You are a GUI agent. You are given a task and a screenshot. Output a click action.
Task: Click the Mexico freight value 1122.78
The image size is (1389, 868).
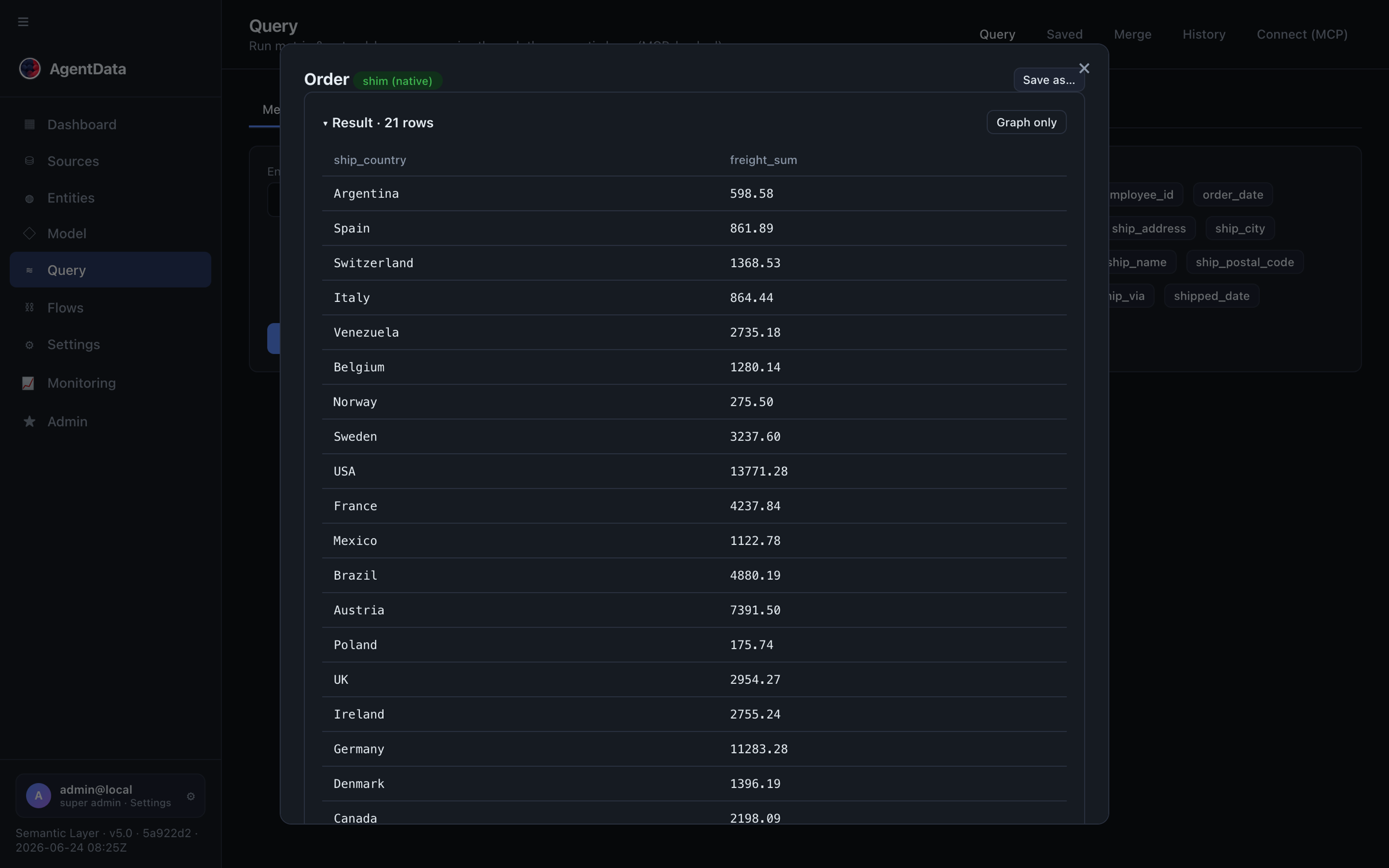coord(755,540)
